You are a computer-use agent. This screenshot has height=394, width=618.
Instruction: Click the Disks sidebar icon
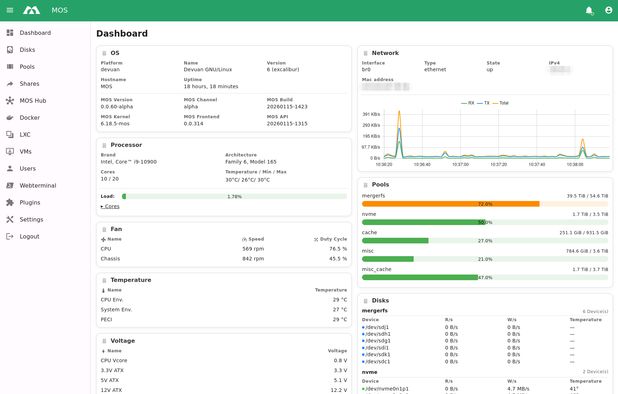pos(10,50)
